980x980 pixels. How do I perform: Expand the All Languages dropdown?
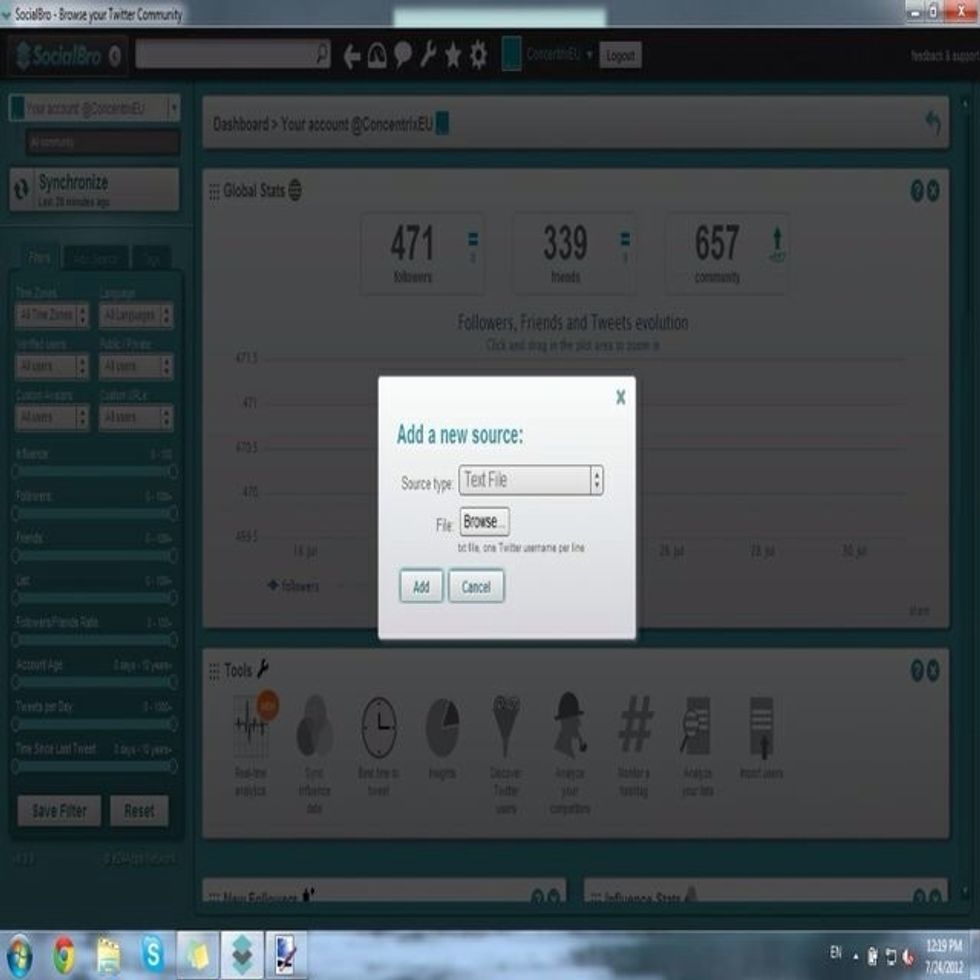(136, 316)
